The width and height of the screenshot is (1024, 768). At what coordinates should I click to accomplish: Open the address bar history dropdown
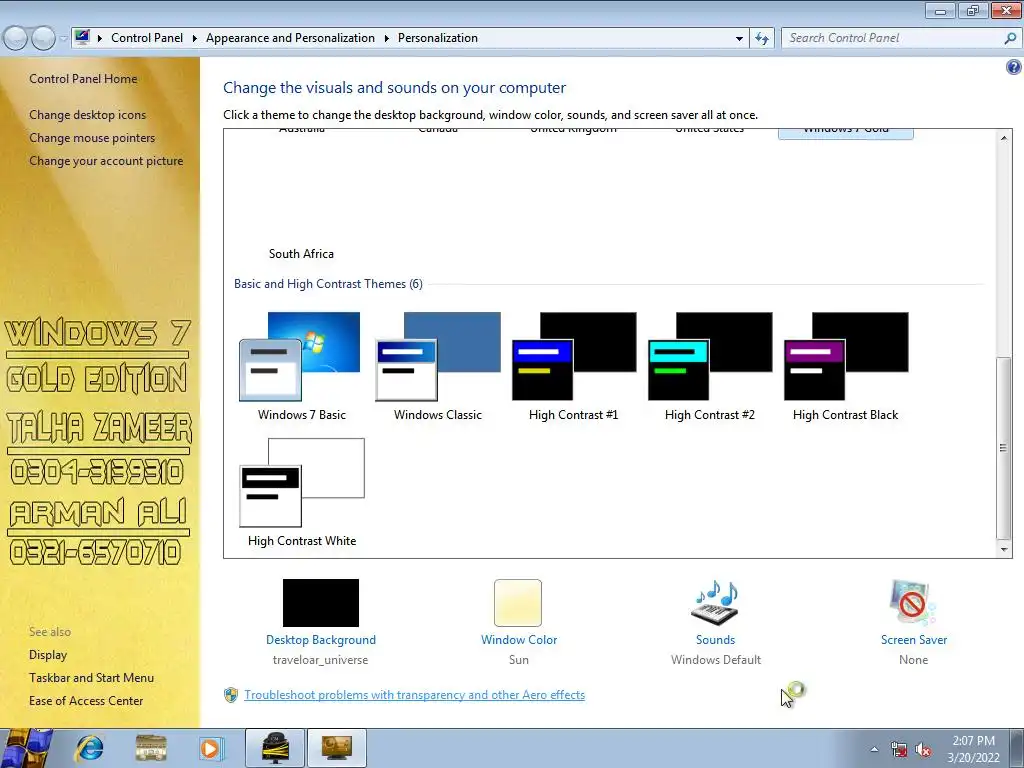(739, 39)
